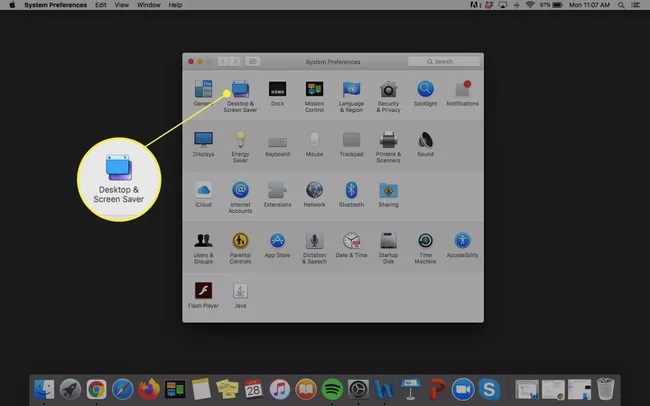Click the AirPlay display icon
Screen dimensions: 650x406
(x=503, y=5)
